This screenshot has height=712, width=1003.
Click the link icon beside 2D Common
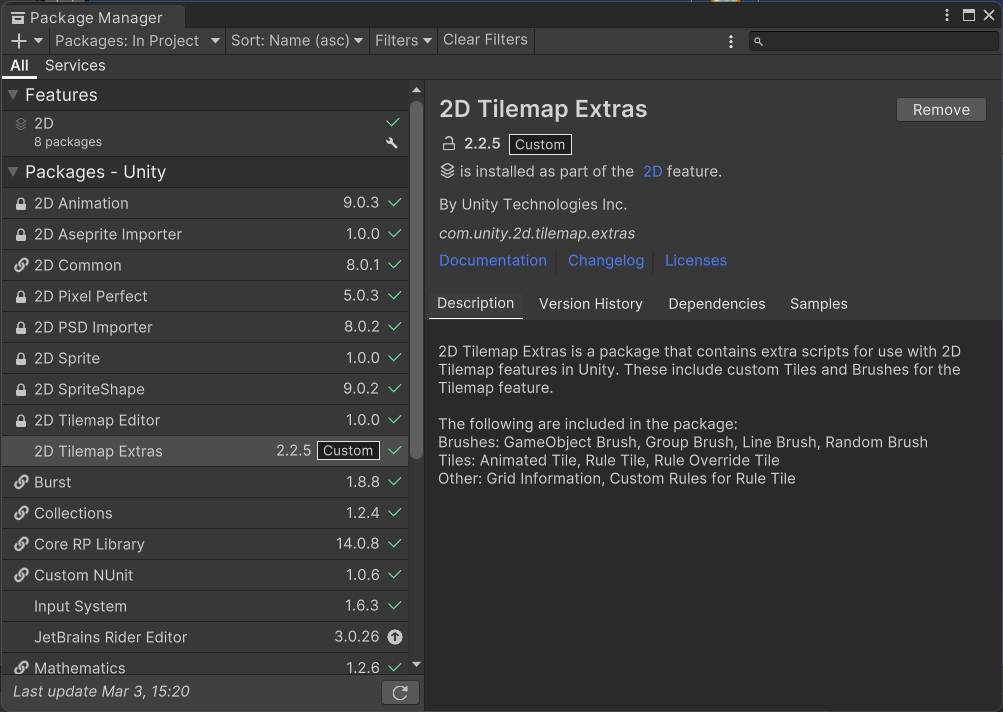pyautogui.click(x=21, y=265)
